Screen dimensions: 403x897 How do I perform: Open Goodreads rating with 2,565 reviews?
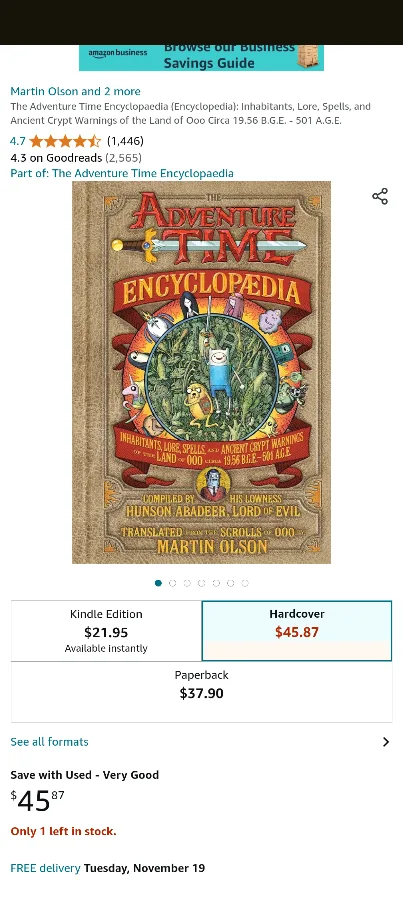point(76,158)
